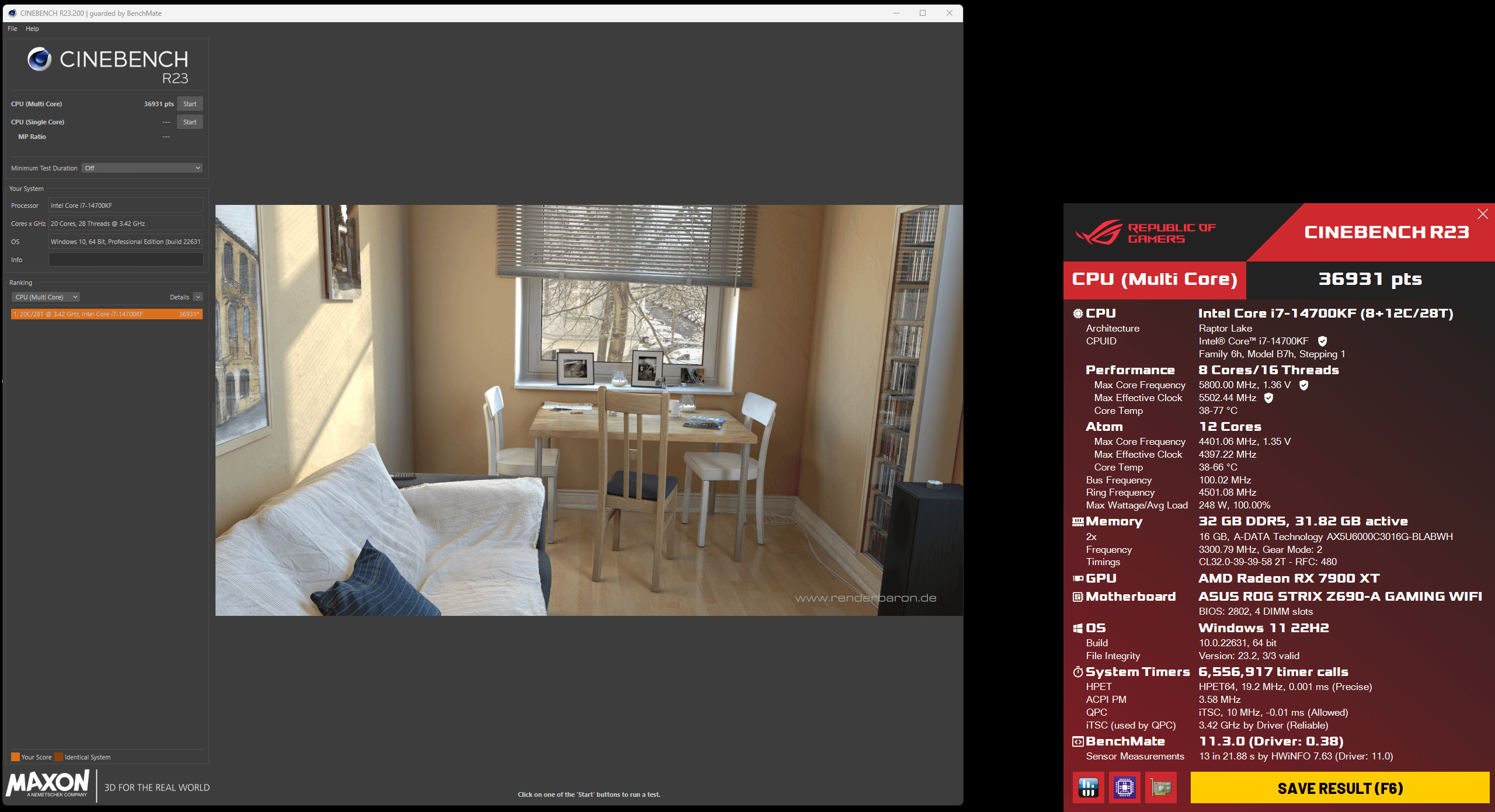Image resolution: width=1495 pixels, height=812 pixels.
Task: Click the orange Your Score legend swatch
Action: pos(15,757)
